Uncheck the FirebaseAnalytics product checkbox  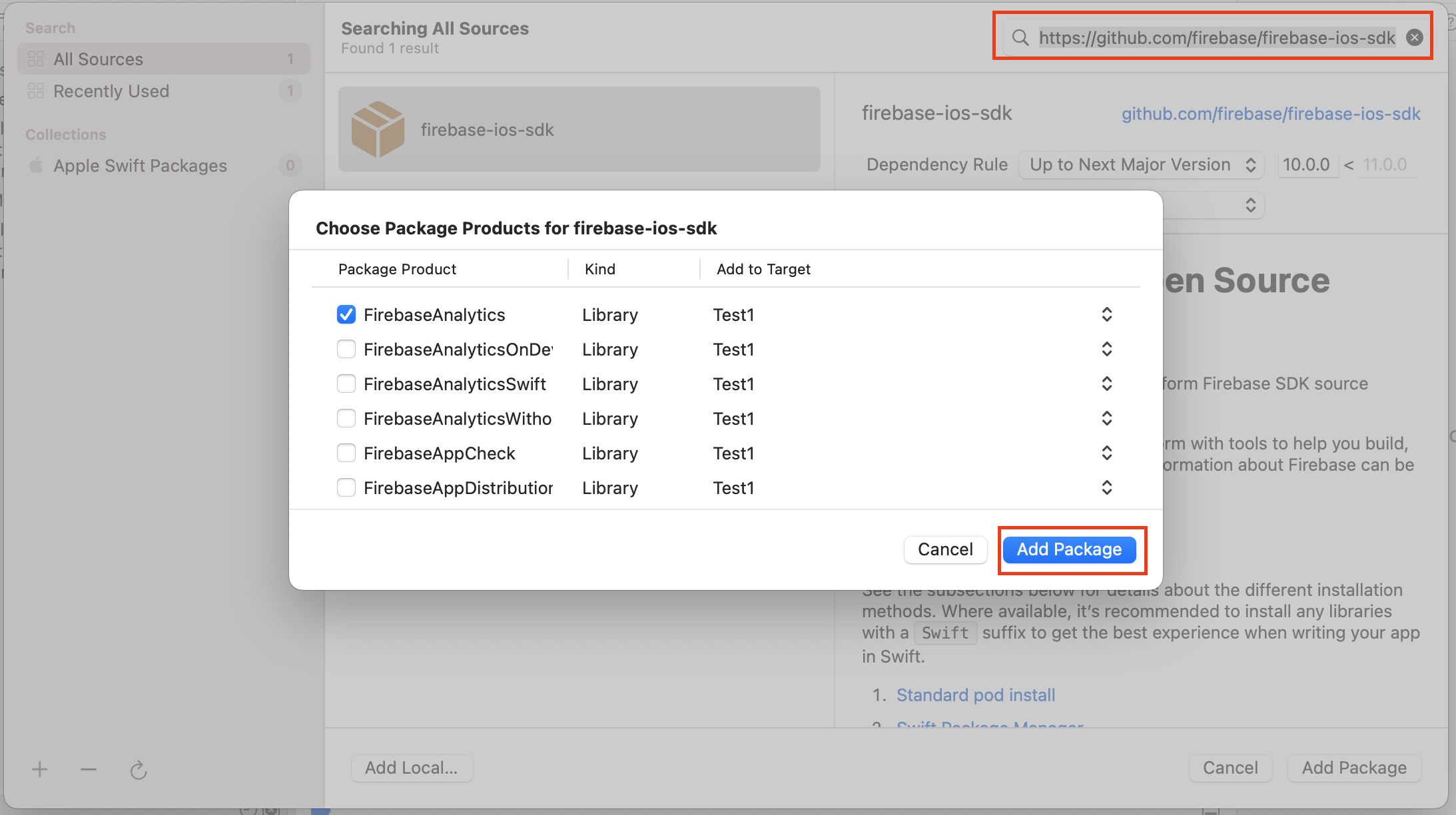[346, 314]
